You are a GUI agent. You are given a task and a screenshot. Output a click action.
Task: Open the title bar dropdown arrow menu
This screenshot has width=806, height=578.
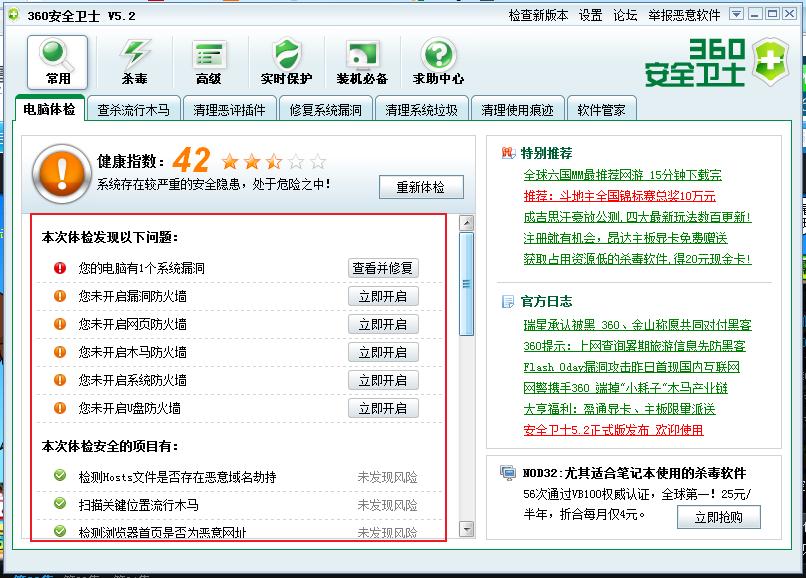point(737,14)
